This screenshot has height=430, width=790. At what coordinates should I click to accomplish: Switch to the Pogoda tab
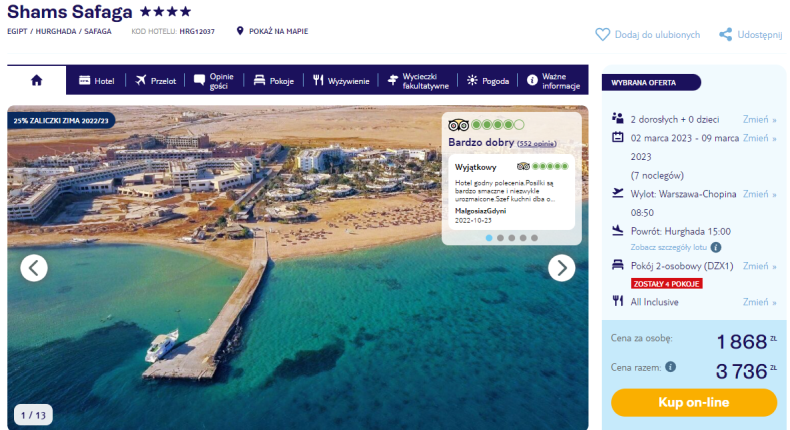click(x=488, y=81)
